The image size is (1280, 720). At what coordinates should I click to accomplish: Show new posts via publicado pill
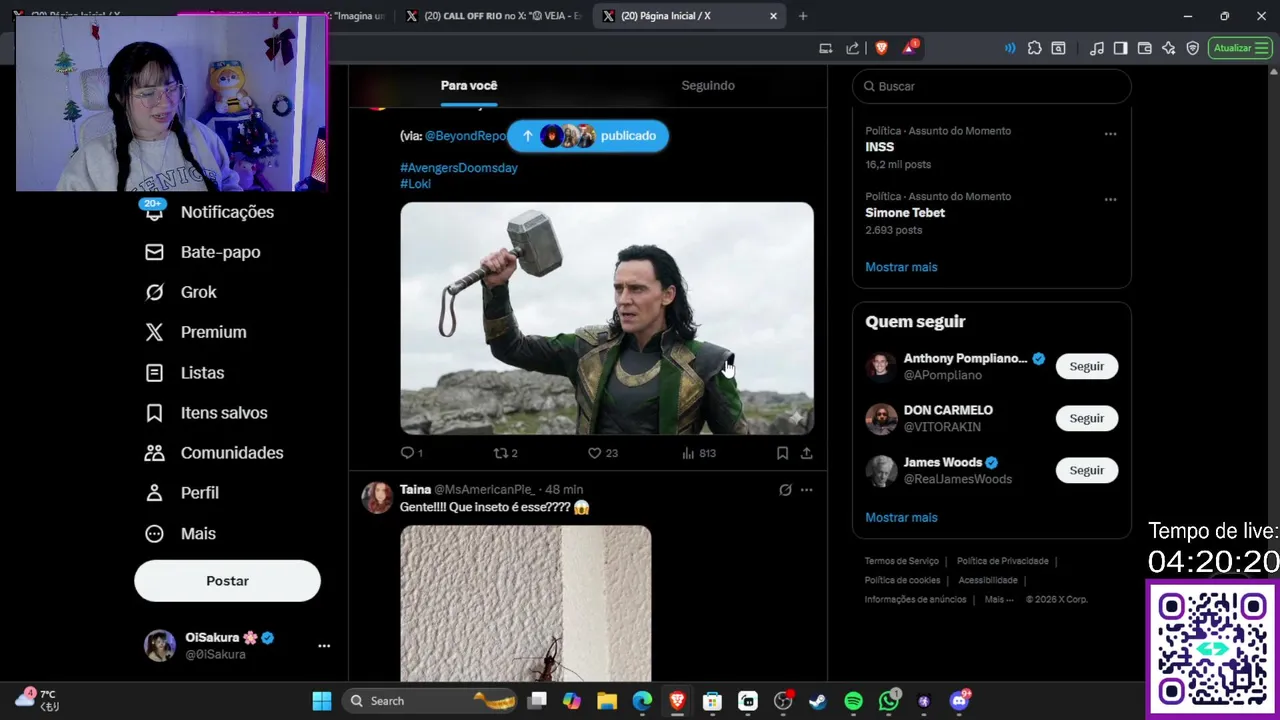click(x=588, y=136)
